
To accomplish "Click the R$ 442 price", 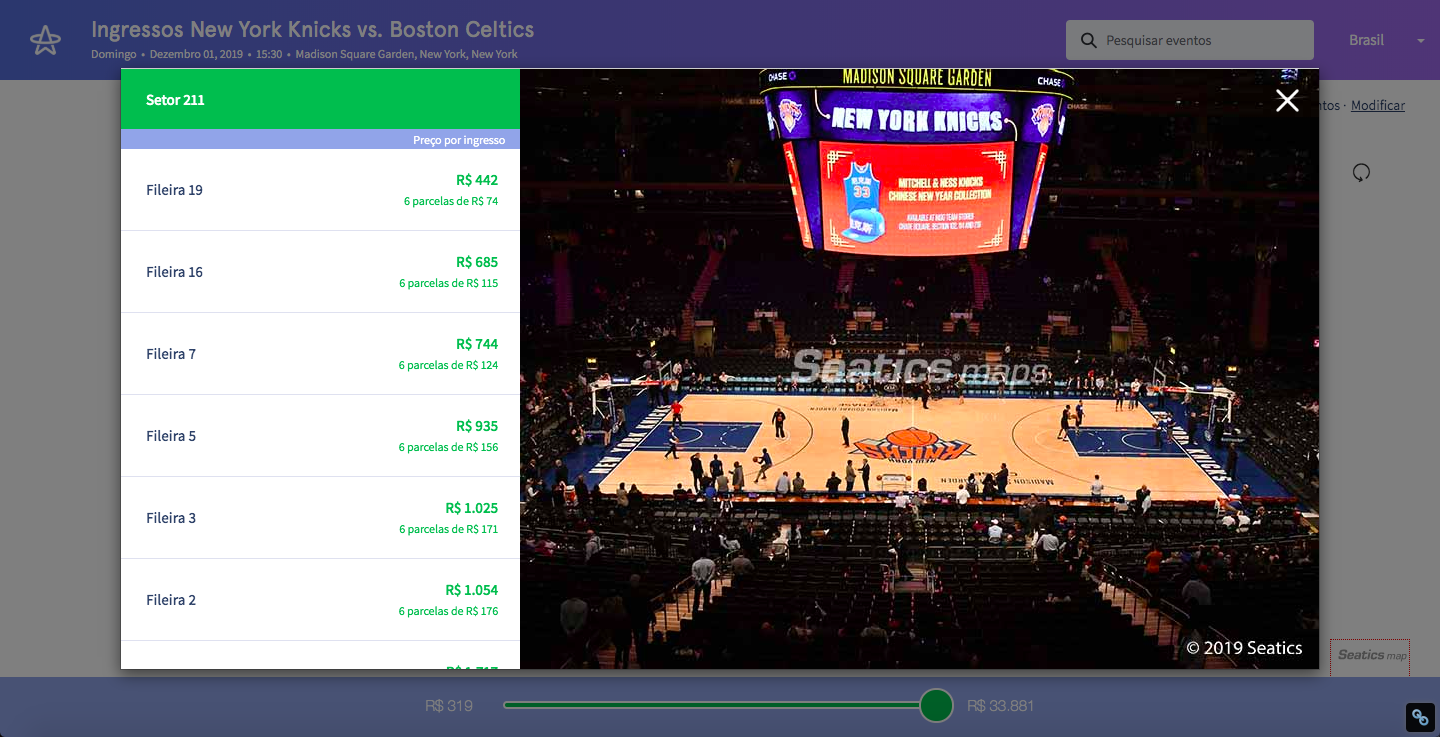I will pyautogui.click(x=477, y=180).
